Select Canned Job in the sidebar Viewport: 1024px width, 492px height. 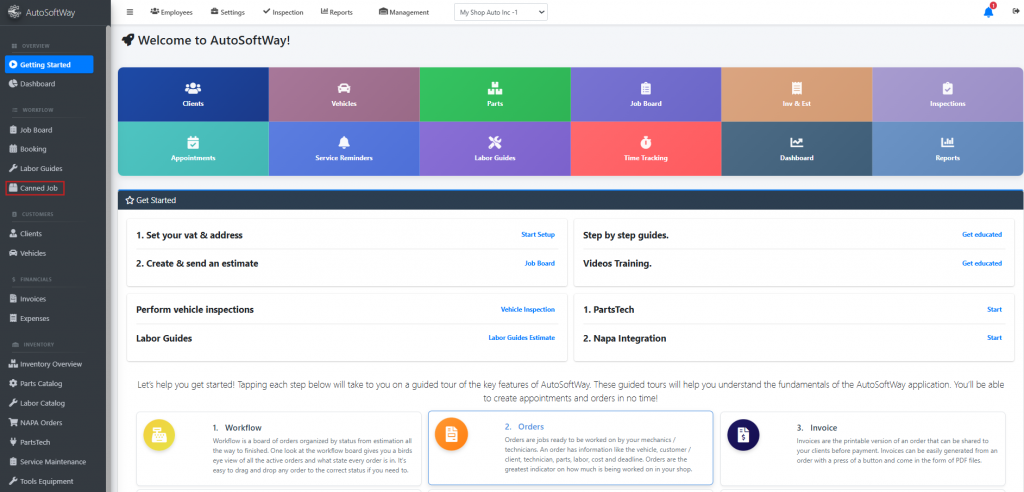click(36, 188)
